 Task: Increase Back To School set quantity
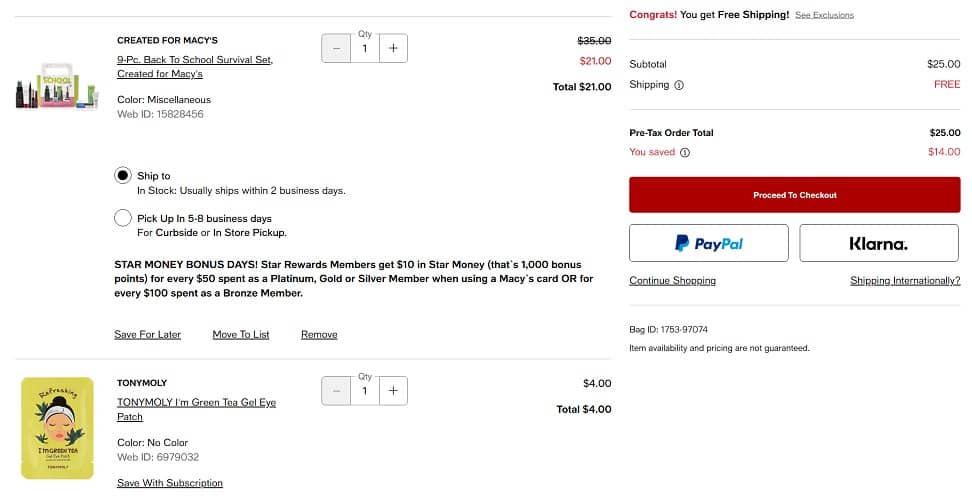(393, 48)
